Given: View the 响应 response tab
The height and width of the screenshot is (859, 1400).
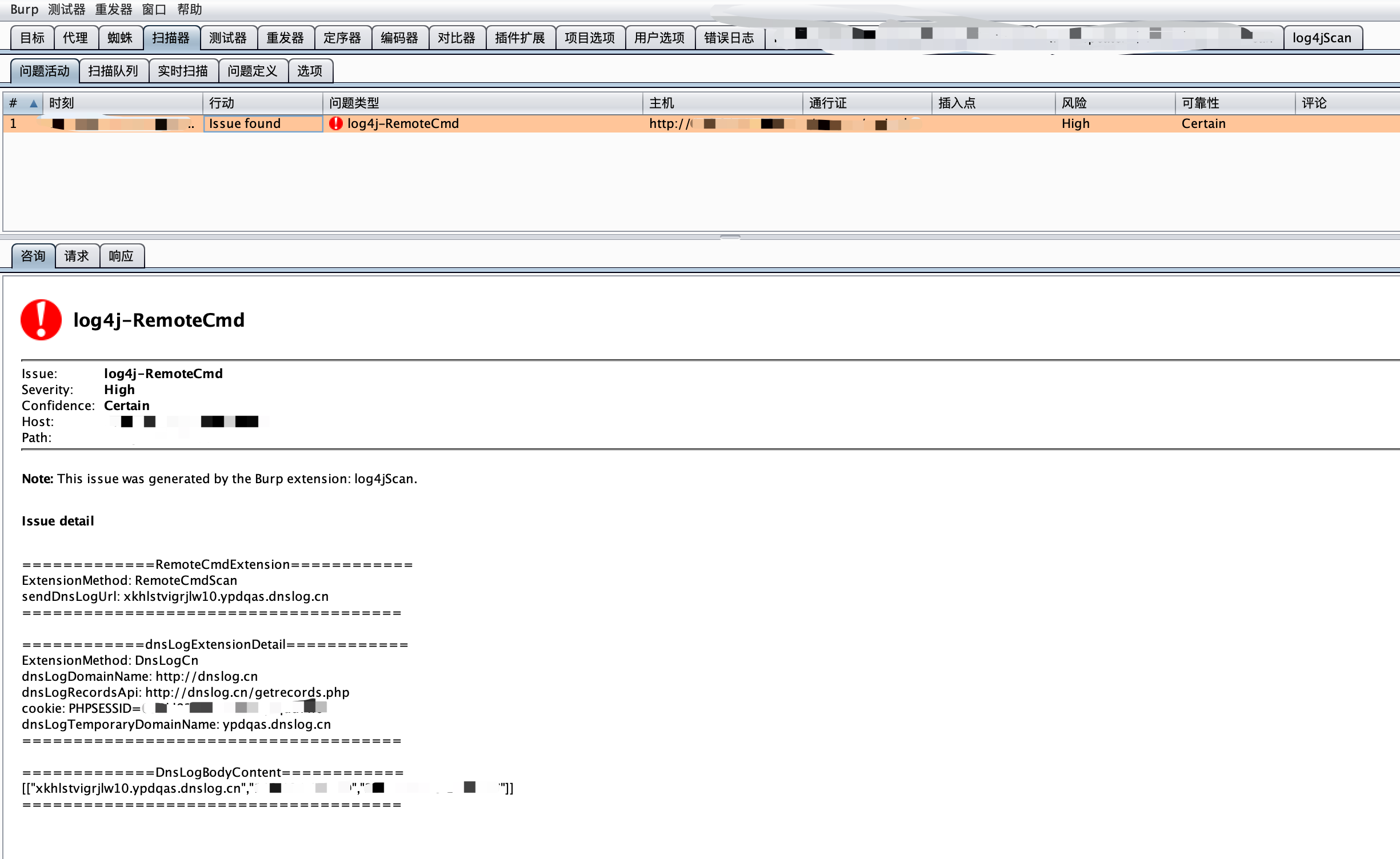Looking at the screenshot, I should 121,256.
